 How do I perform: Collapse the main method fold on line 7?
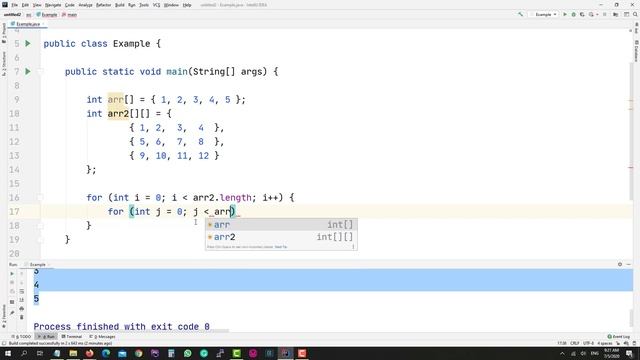click(x=40, y=71)
